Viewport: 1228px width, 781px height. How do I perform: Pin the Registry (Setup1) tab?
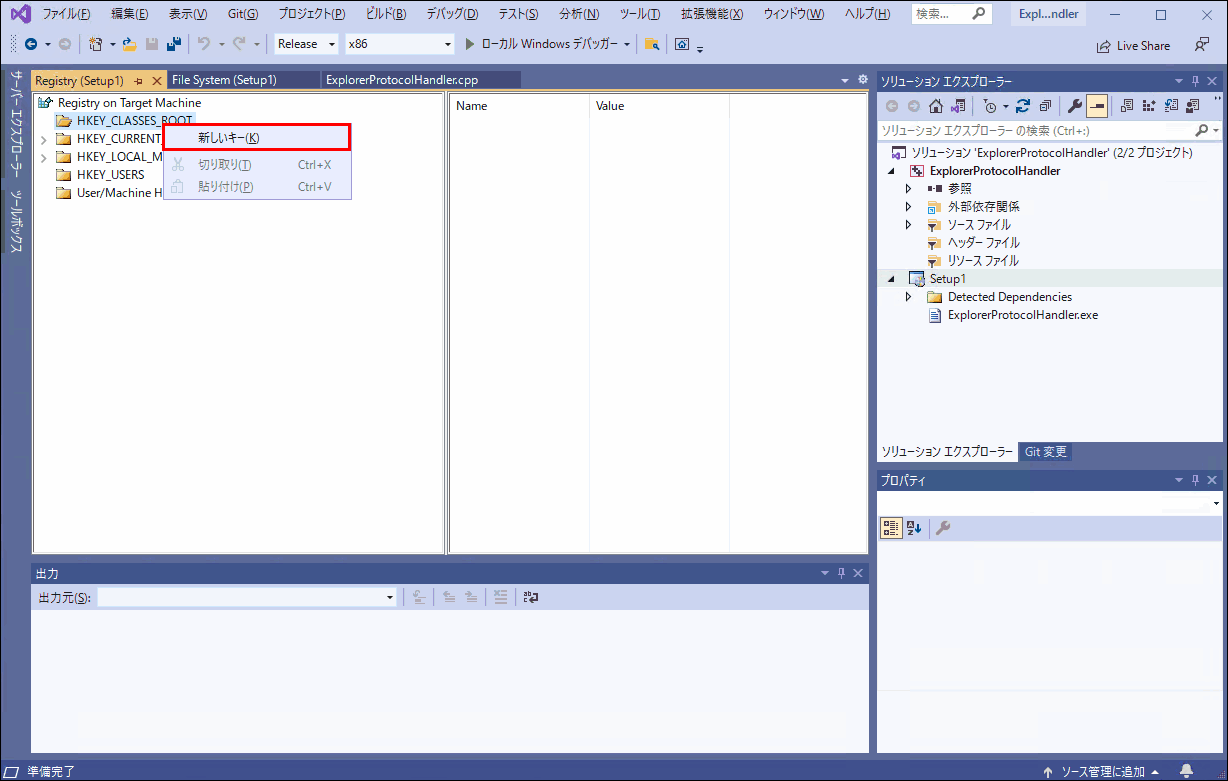(x=139, y=80)
